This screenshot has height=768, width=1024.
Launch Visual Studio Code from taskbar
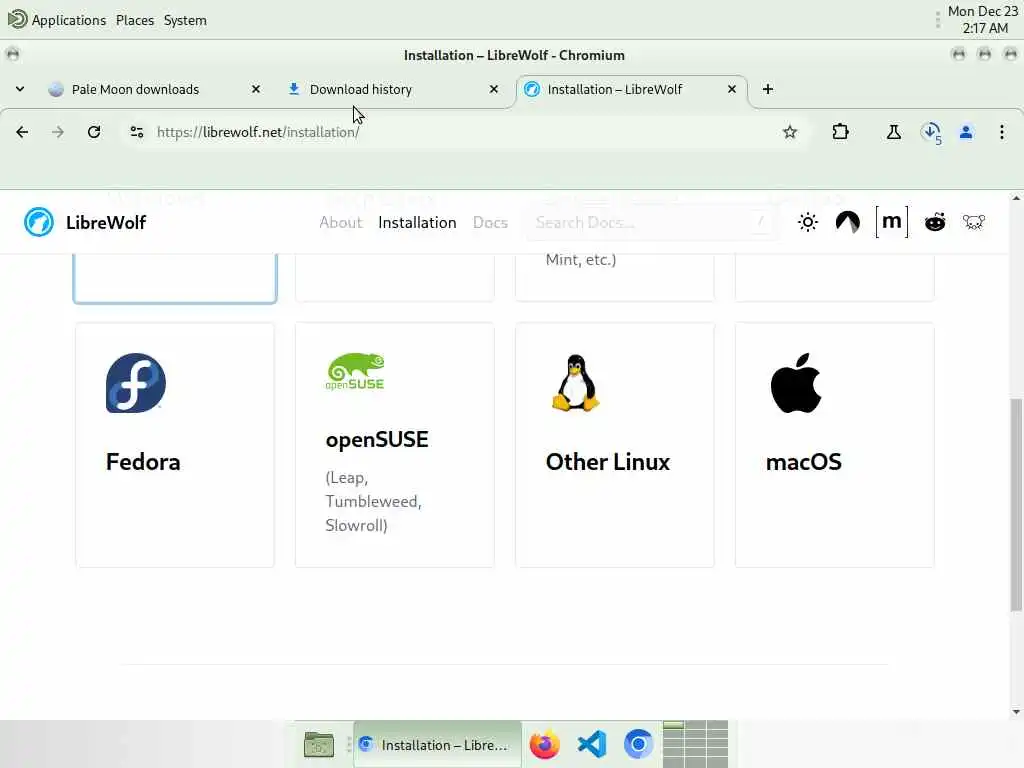point(592,744)
